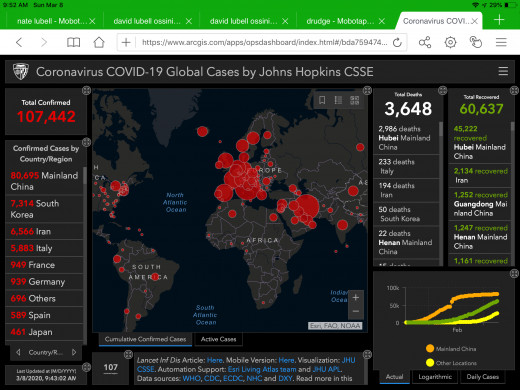The width and height of the screenshot is (520, 390).
Task: Select Cumulative Confirmed Cases map tab
Action: (145, 339)
